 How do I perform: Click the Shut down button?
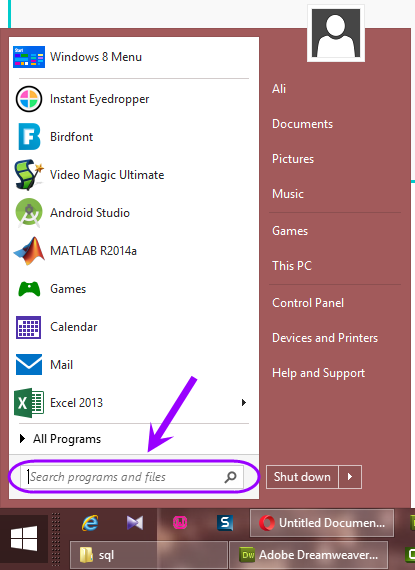pyautogui.click(x=302, y=477)
